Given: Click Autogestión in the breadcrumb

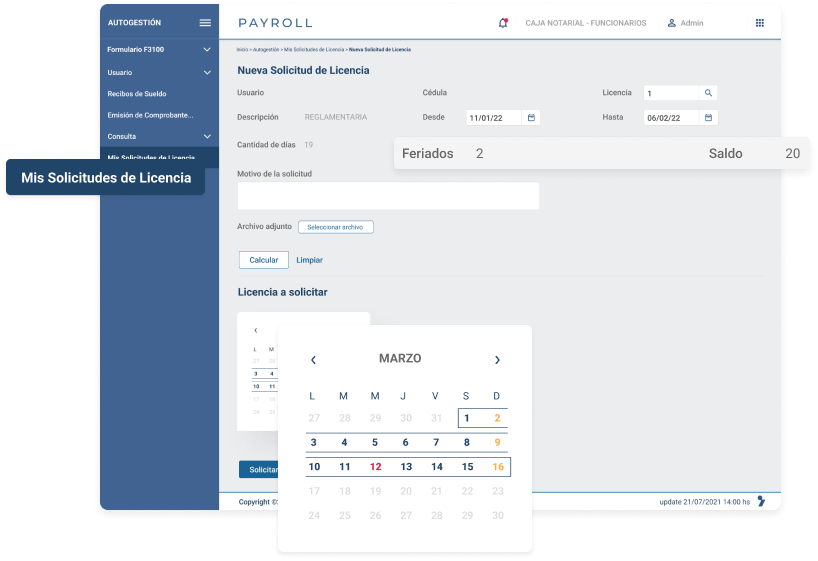Looking at the screenshot, I should click(265, 49).
